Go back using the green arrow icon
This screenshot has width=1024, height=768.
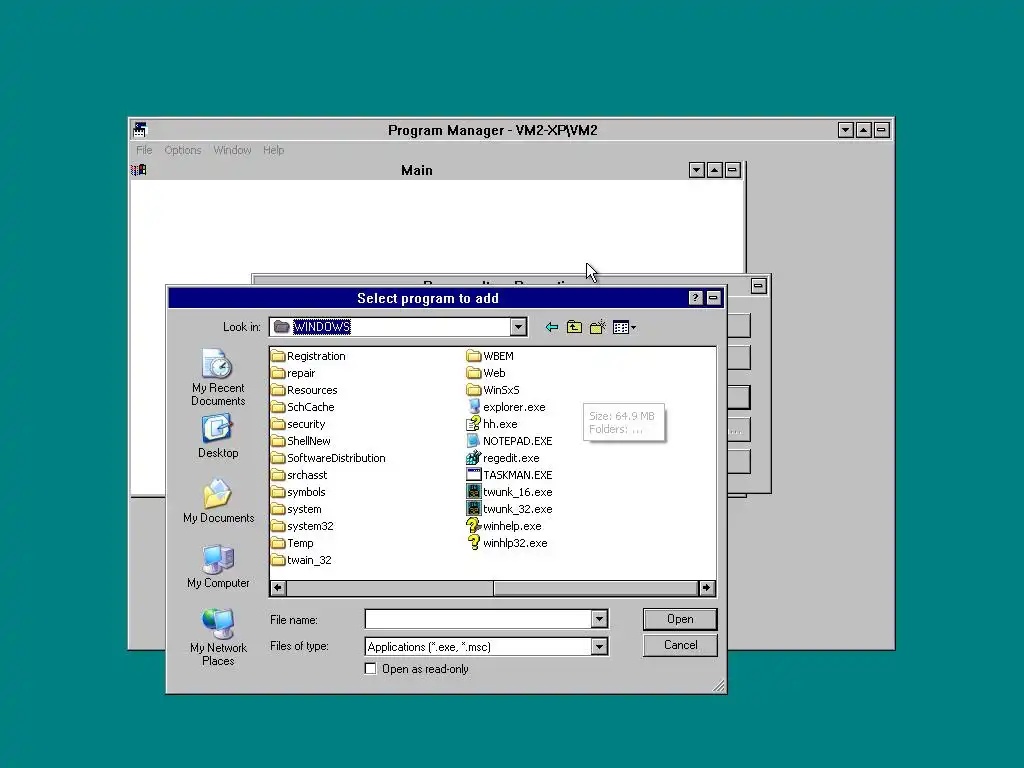(x=552, y=327)
